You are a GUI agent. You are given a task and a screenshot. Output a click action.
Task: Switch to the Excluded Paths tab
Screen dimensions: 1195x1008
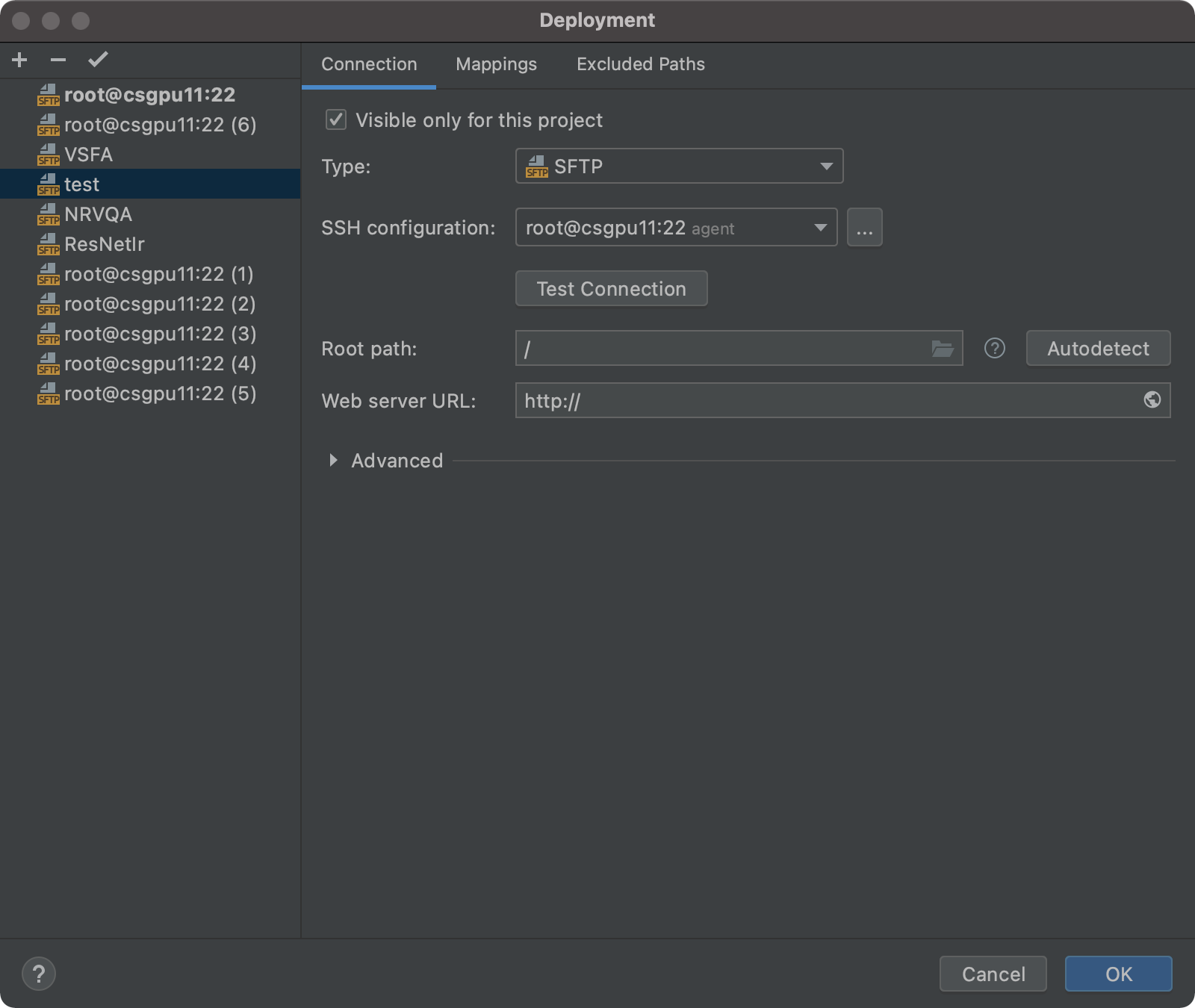point(641,65)
